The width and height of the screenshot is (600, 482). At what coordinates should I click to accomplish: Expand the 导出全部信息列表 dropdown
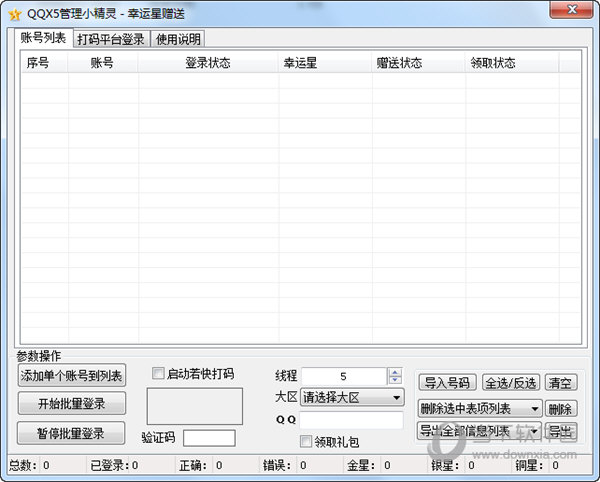click(x=479, y=431)
